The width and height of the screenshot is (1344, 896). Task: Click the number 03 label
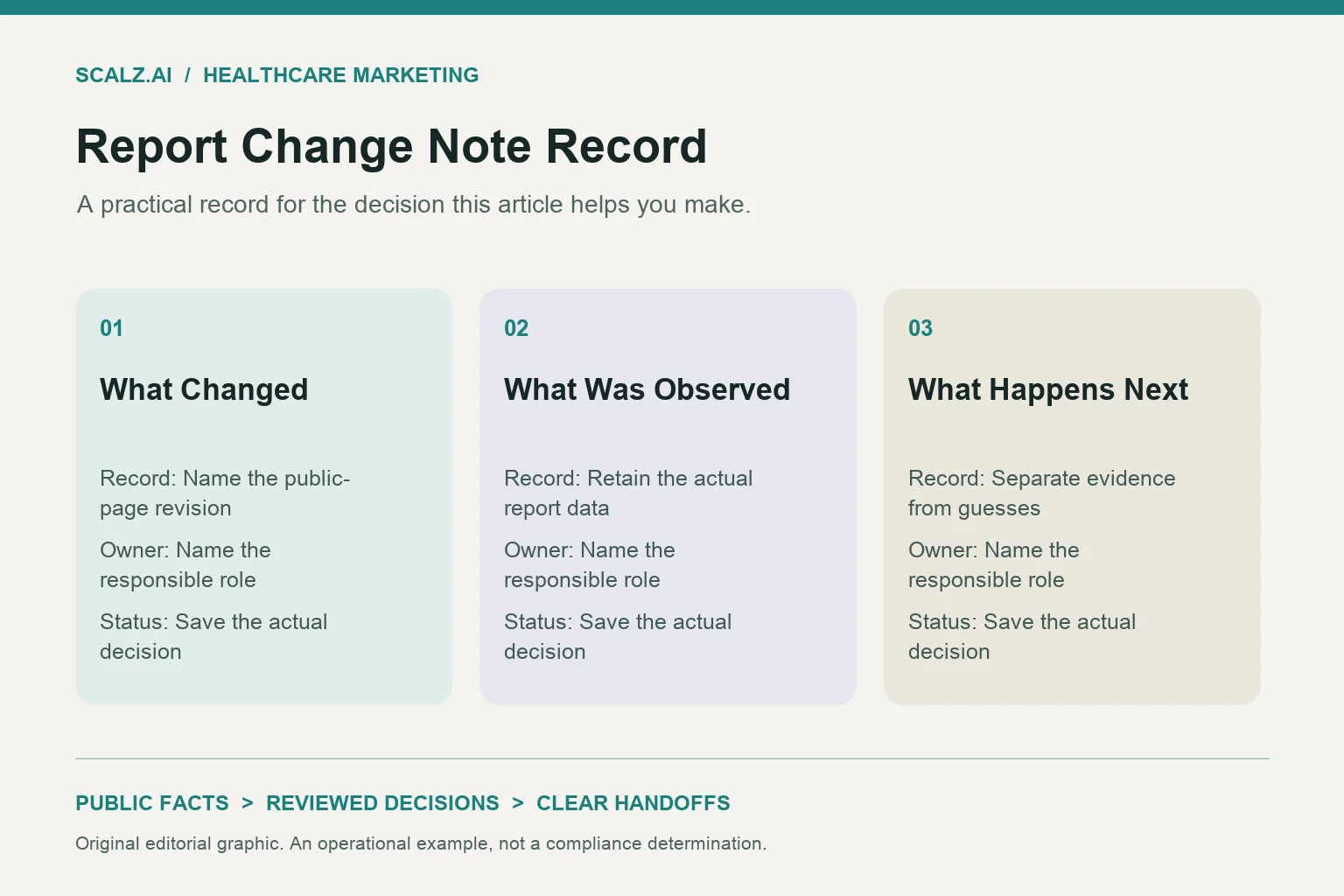920,328
